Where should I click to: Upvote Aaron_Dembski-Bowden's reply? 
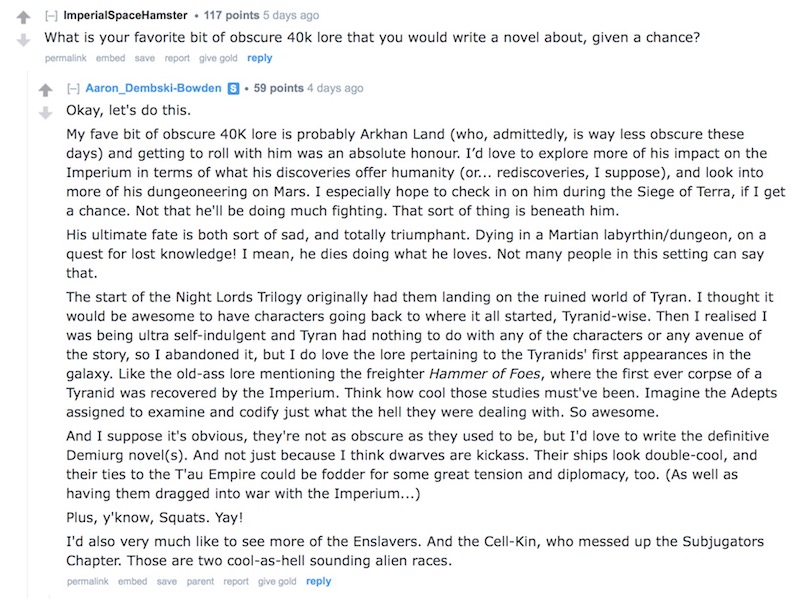pyautogui.click(x=45, y=90)
